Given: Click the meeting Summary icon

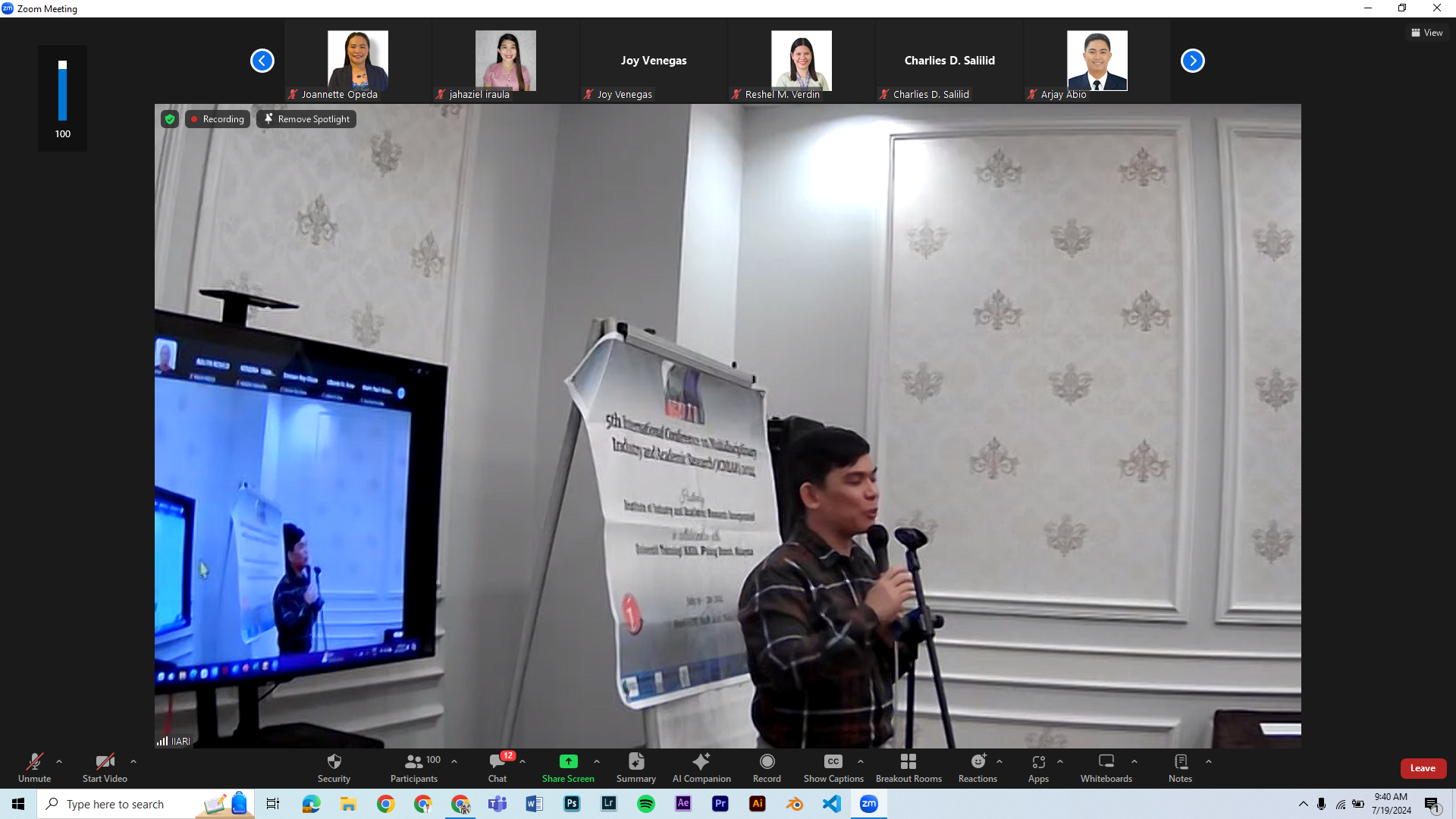Looking at the screenshot, I should [x=636, y=762].
